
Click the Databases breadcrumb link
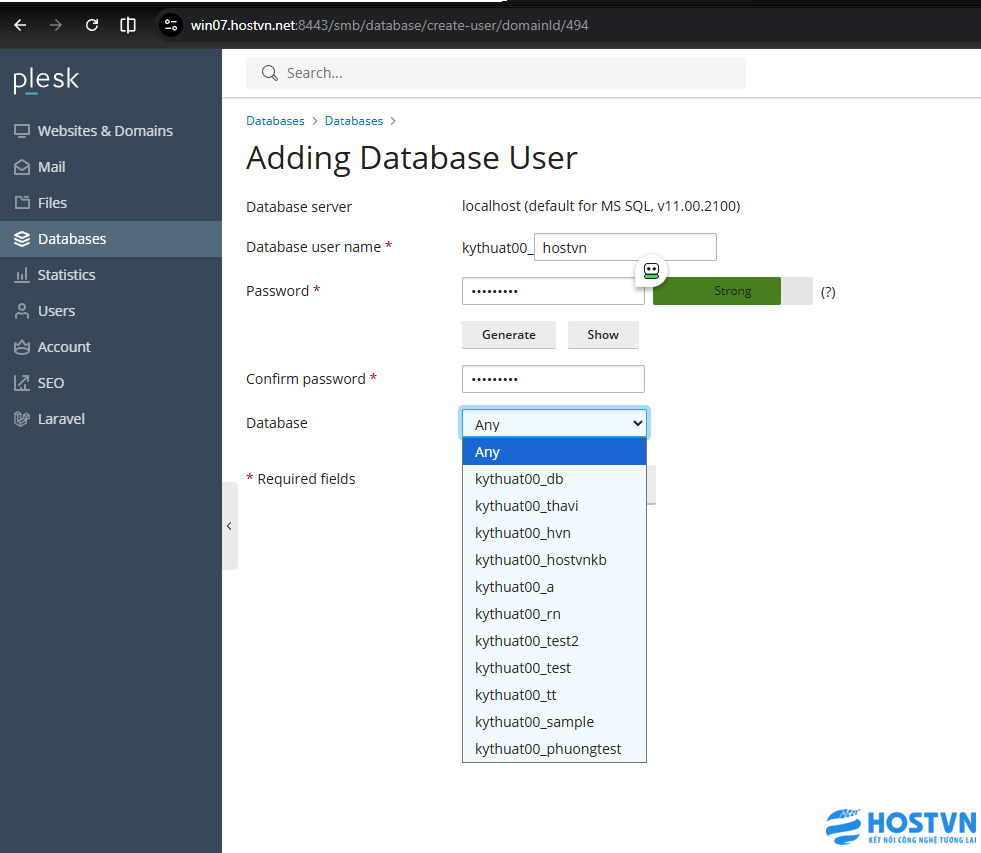tap(275, 121)
